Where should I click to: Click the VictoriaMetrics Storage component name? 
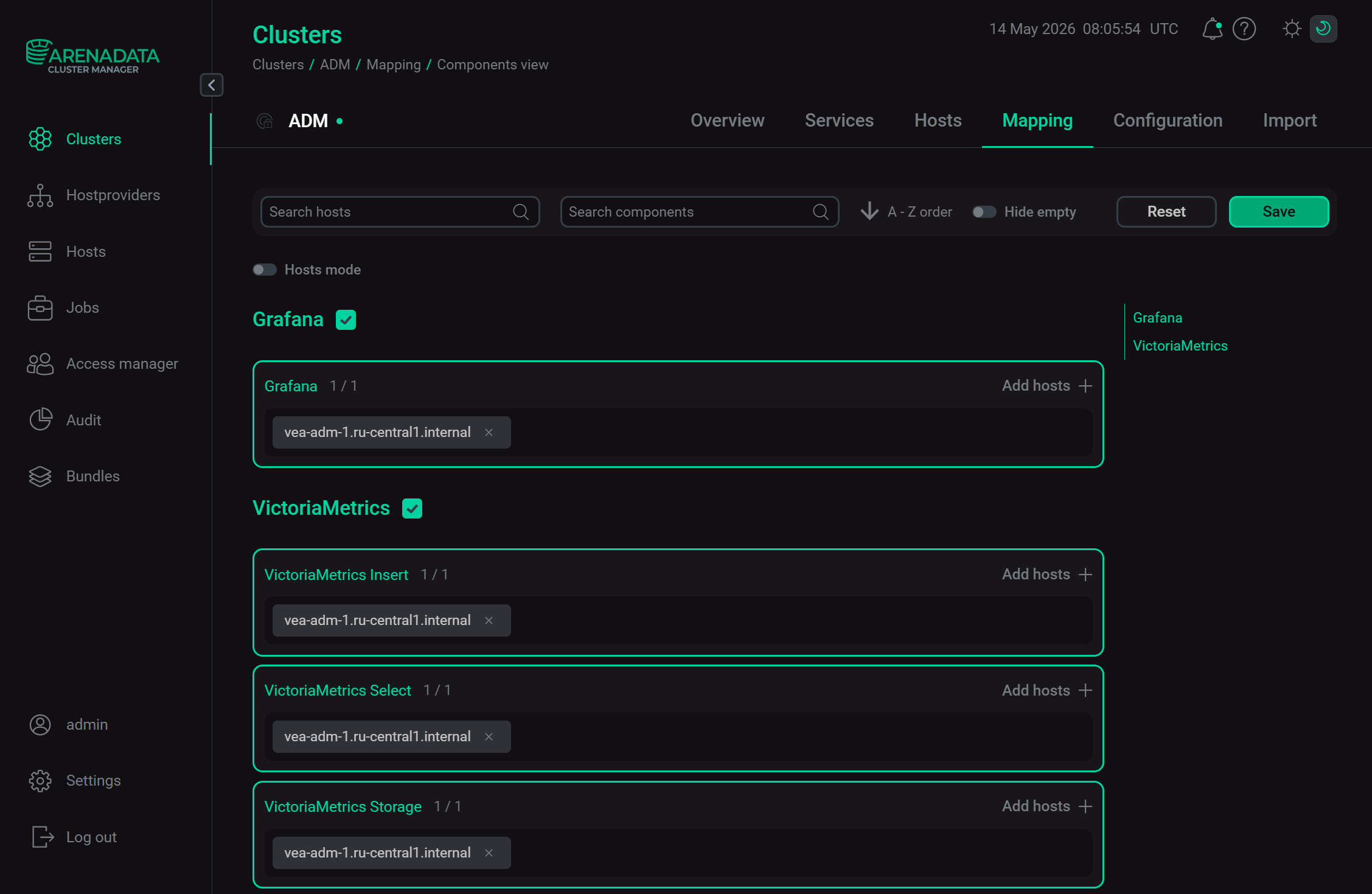click(343, 807)
